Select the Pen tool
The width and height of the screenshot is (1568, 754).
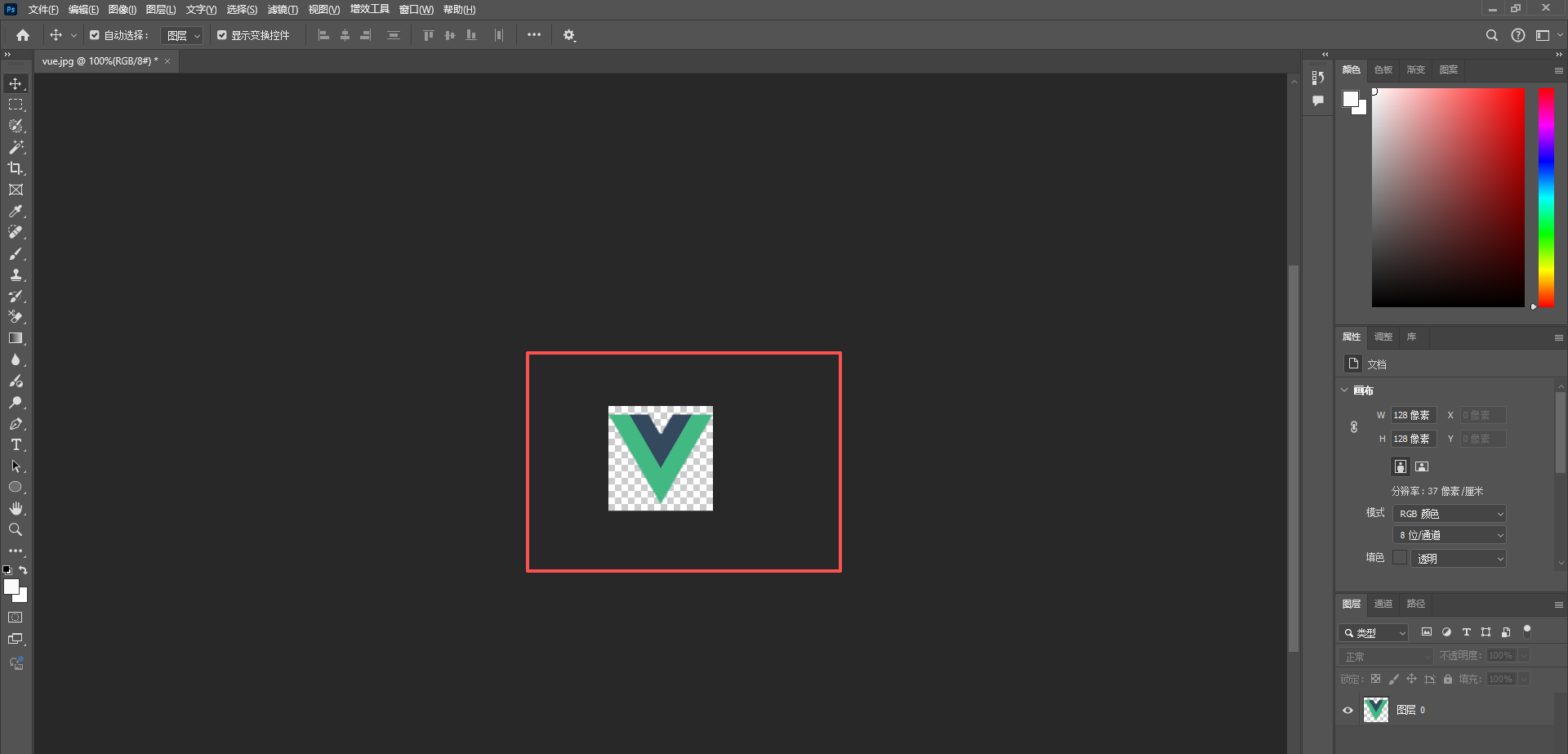tap(16, 424)
